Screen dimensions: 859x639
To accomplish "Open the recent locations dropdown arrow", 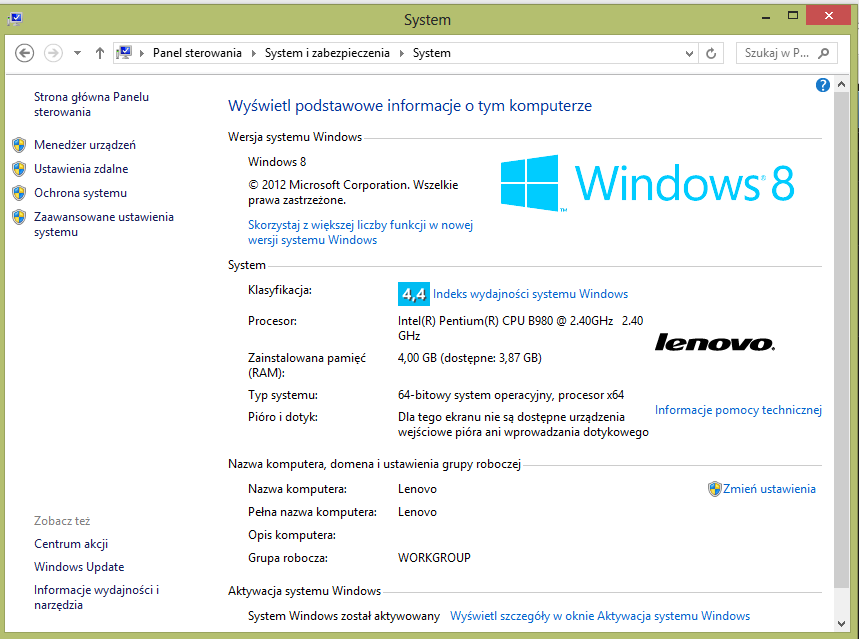I will 77,53.
